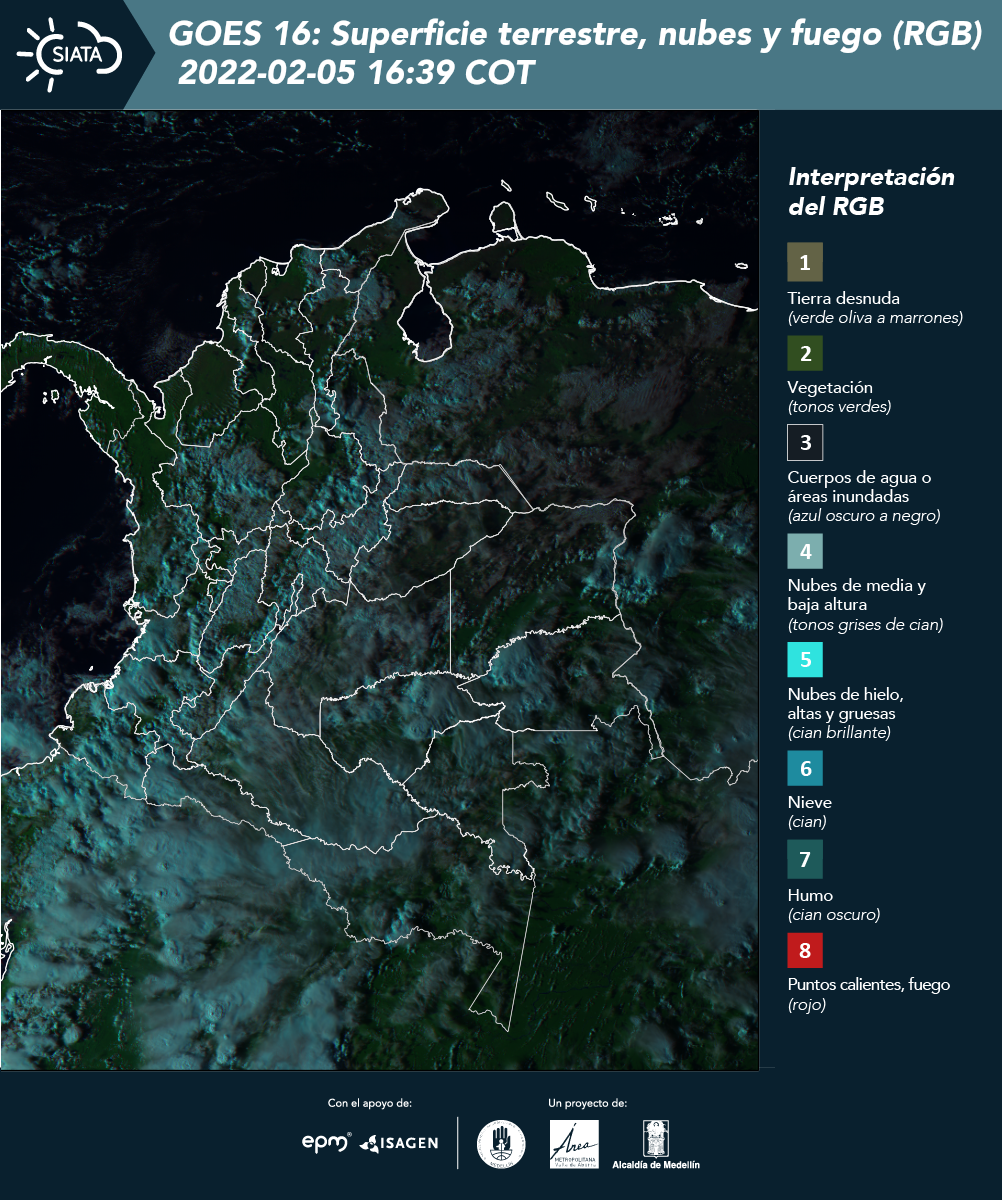This screenshot has width=1002, height=1200.
Task: Click the GOES 16 satellite map of Colombia
Action: pyautogui.click(x=380, y=590)
